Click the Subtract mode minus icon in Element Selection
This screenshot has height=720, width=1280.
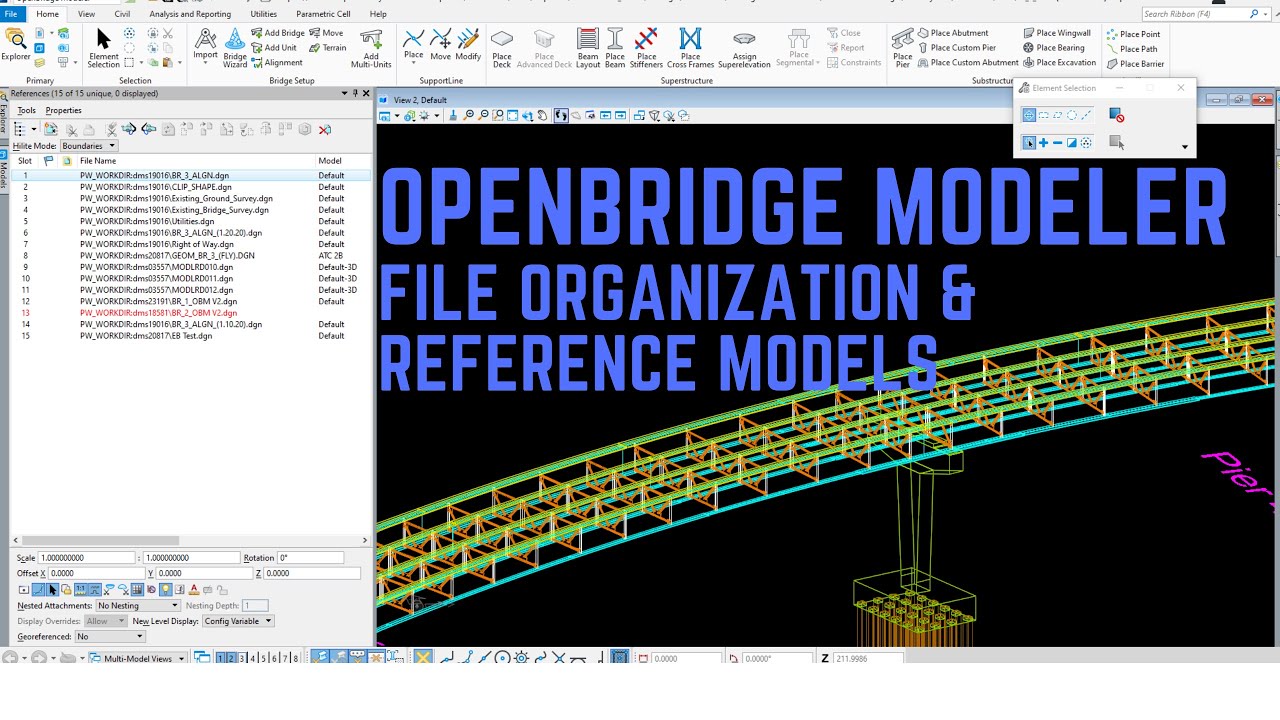pos(1057,143)
